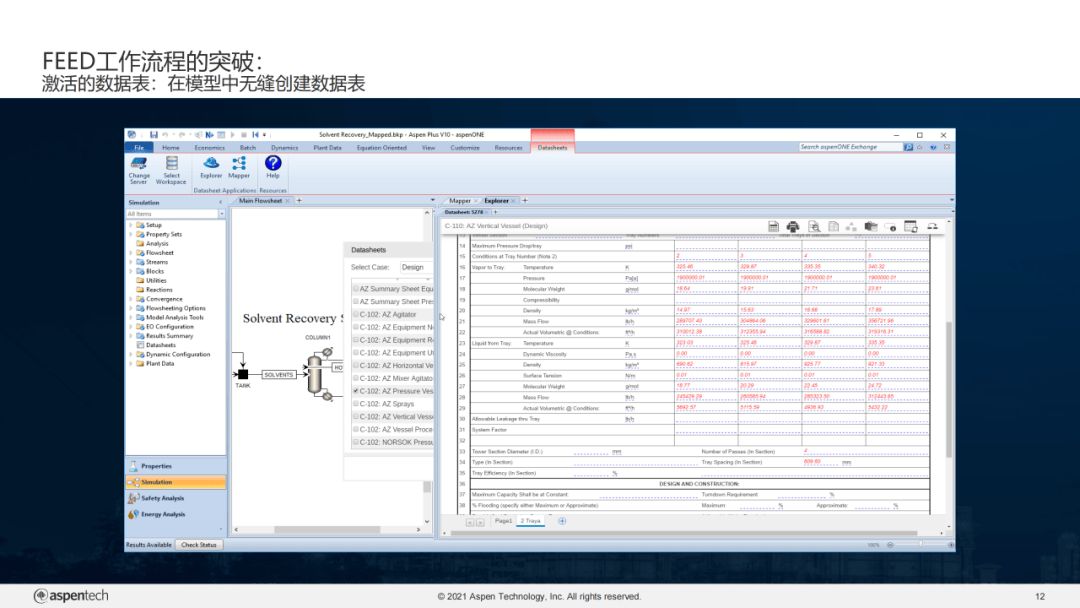Screen dimensions: 1080x608
Task: Select the AZ Summary Sheet Equipment entry
Action: tap(390, 287)
